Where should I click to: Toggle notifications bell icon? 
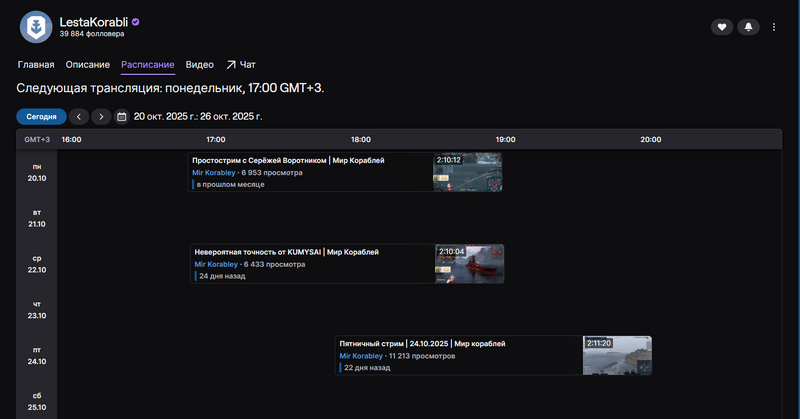[748, 27]
